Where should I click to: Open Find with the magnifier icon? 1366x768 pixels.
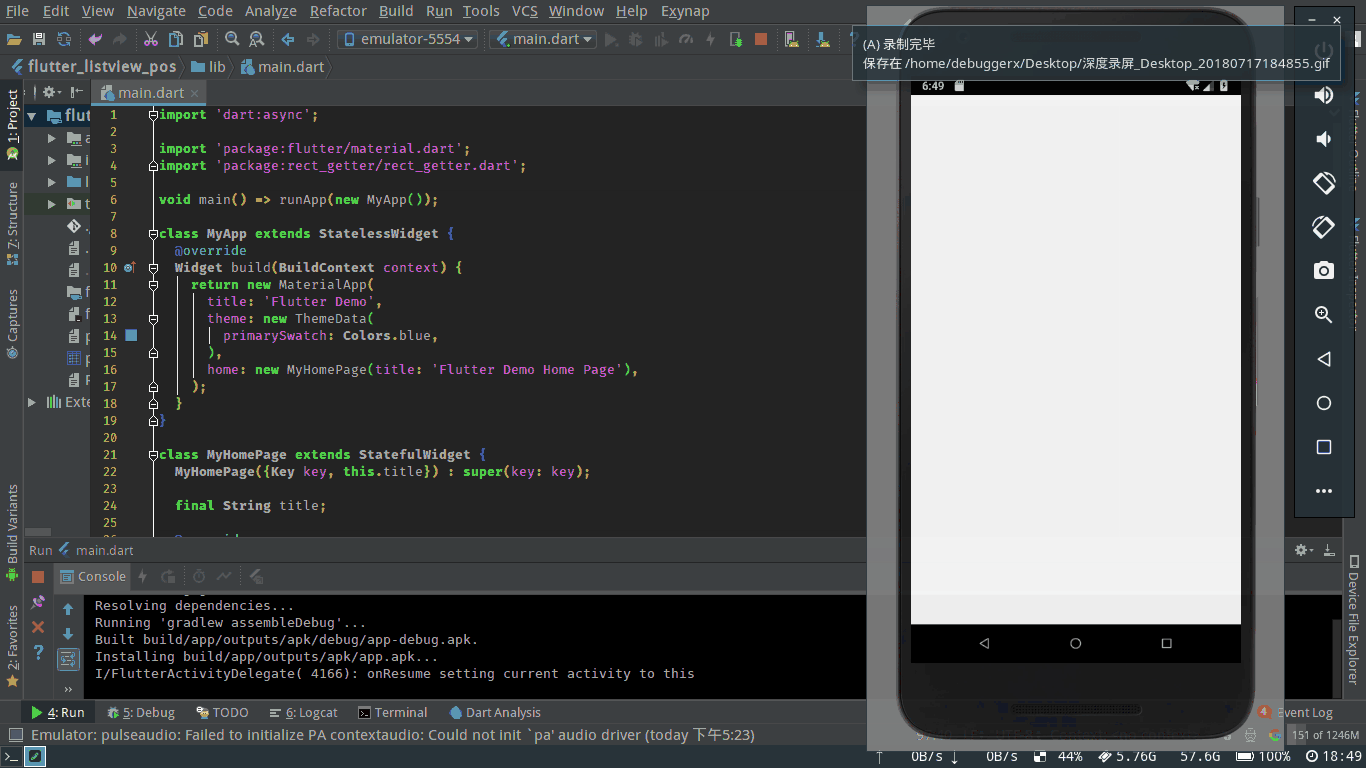point(232,39)
